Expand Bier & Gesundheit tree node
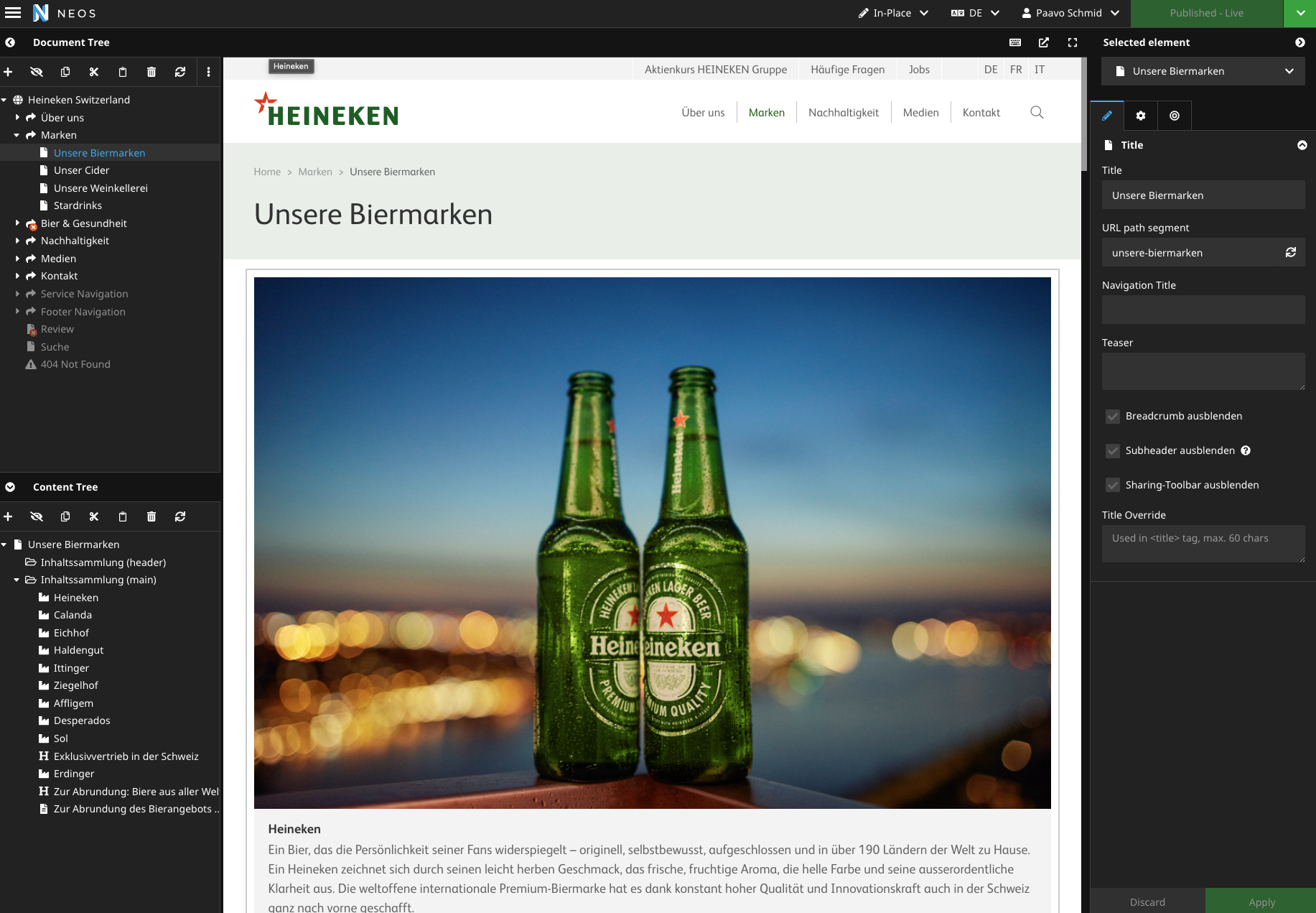The height and width of the screenshot is (913, 1316). pyautogui.click(x=17, y=223)
